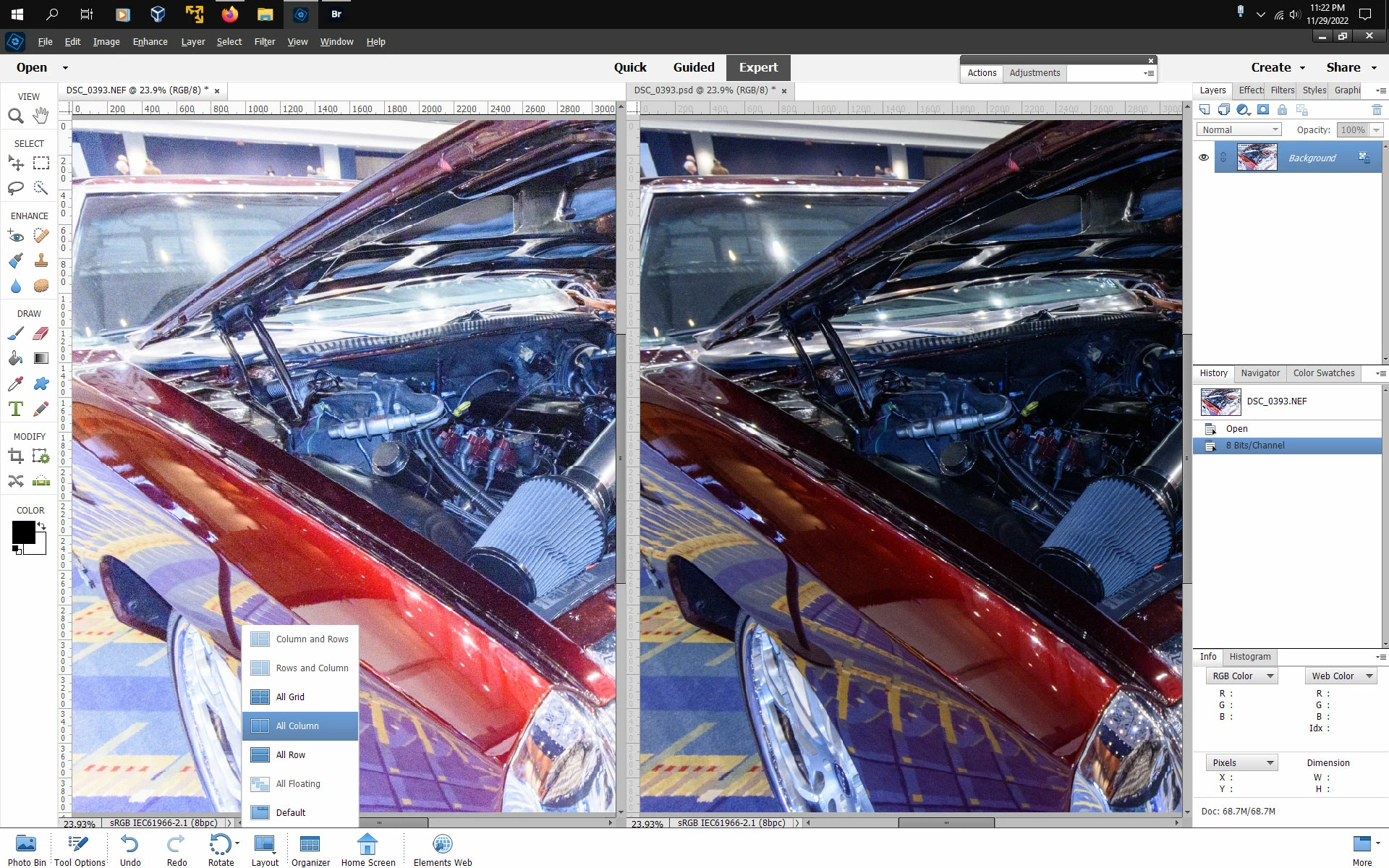Select the Eraser tool
1389x868 pixels.
tap(41, 333)
